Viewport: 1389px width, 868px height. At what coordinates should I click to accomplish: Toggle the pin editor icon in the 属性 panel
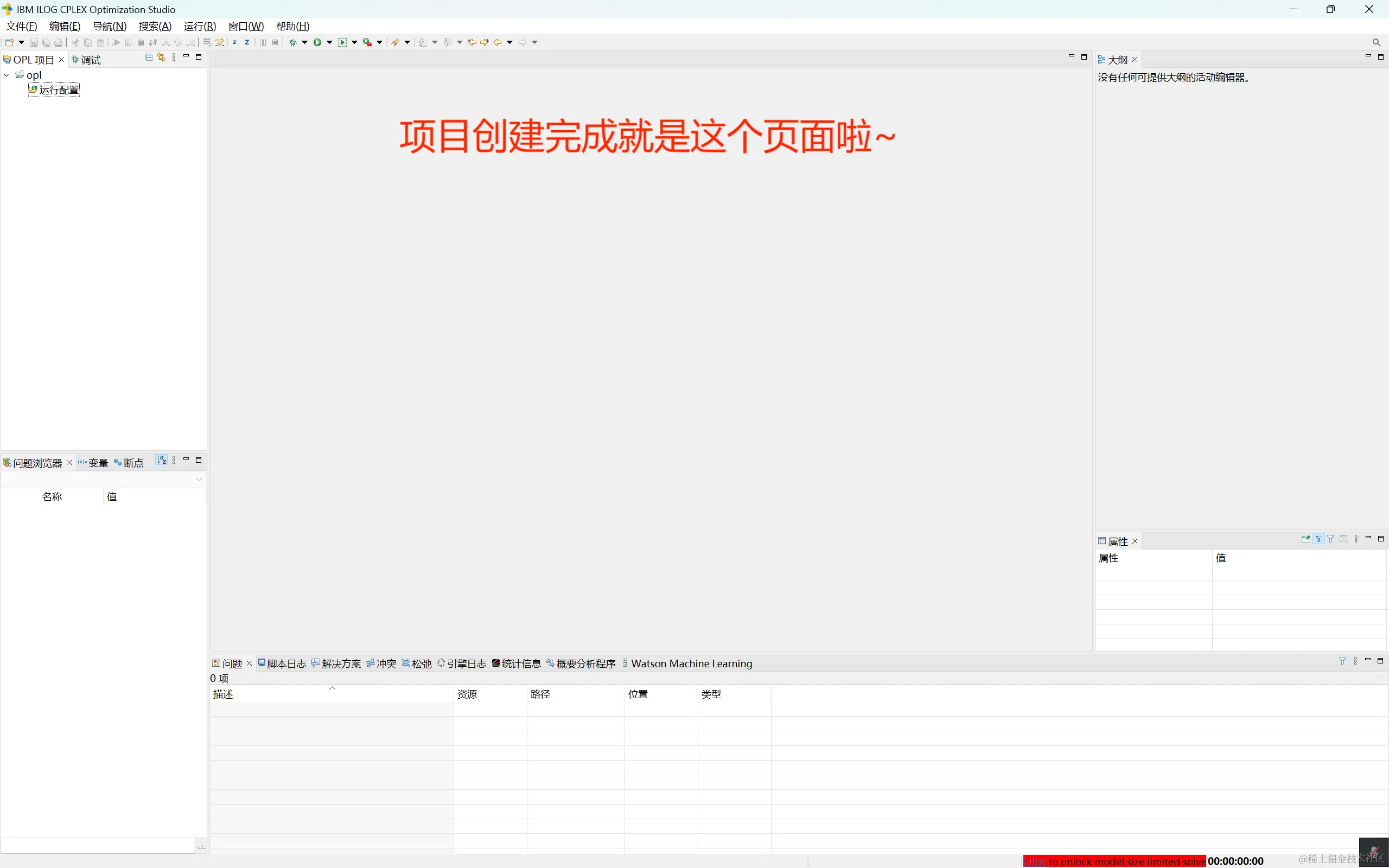click(1305, 540)
